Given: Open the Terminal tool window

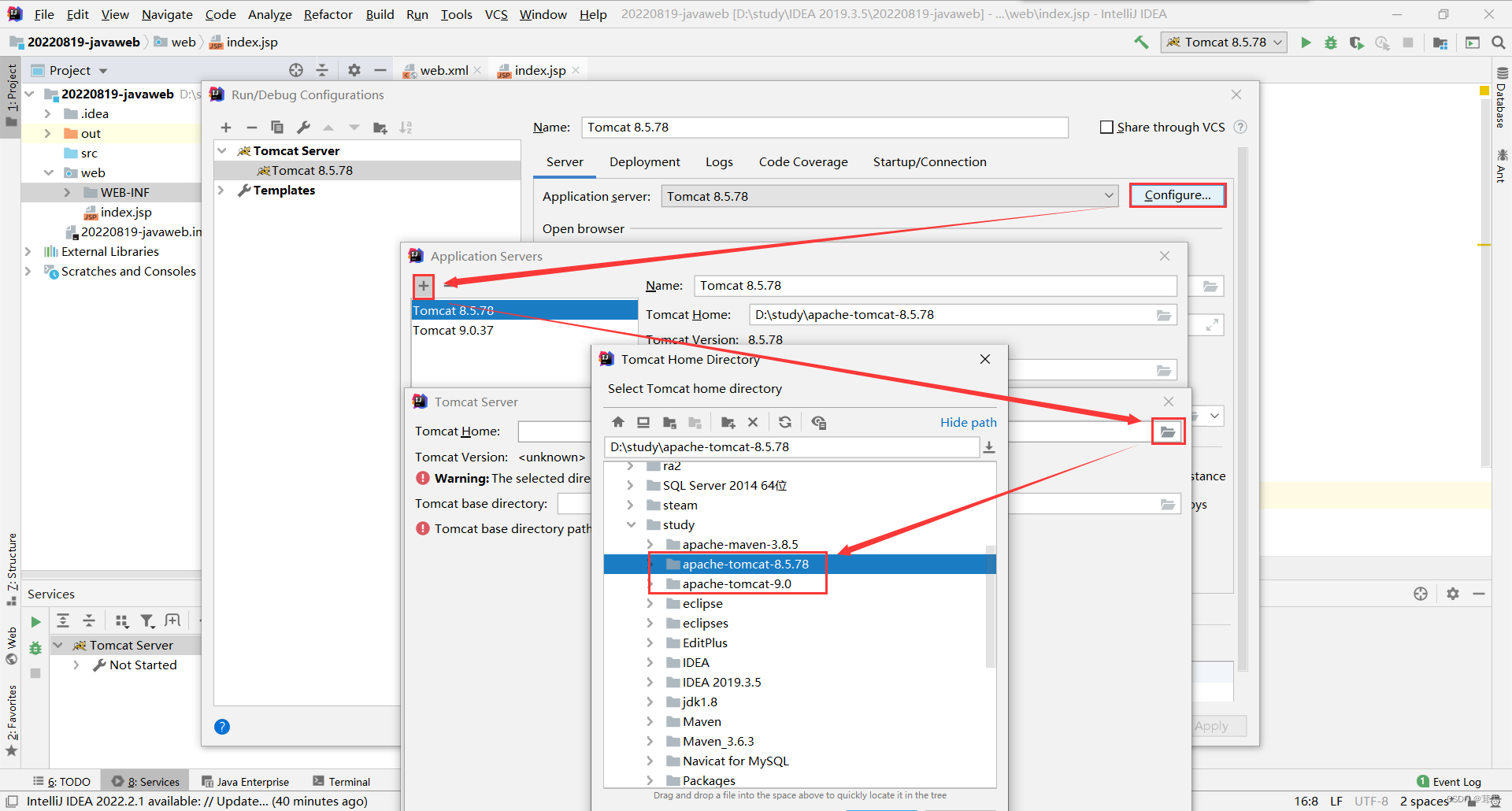Looking at the screenshot, I should (x=342, y=781).
